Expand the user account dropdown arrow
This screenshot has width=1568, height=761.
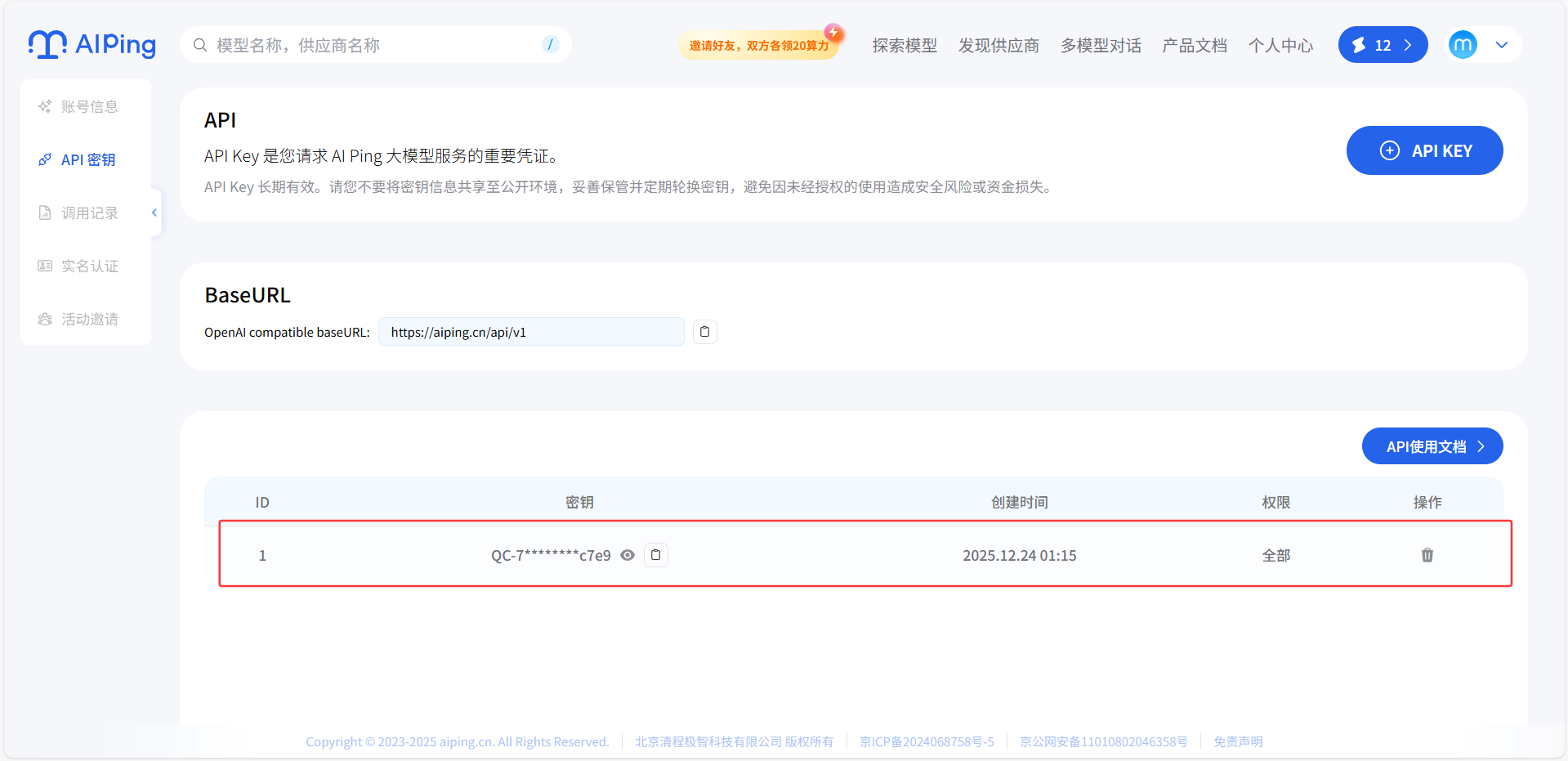click(x=1502, y=45)
